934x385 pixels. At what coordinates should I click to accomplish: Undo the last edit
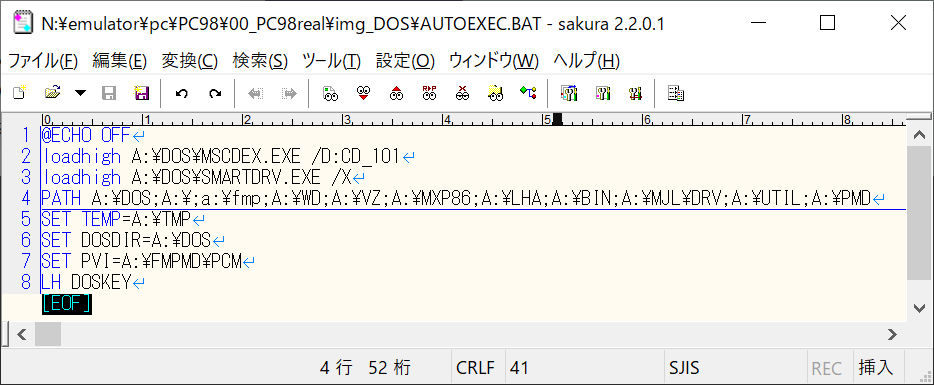(x=182, y=93)
